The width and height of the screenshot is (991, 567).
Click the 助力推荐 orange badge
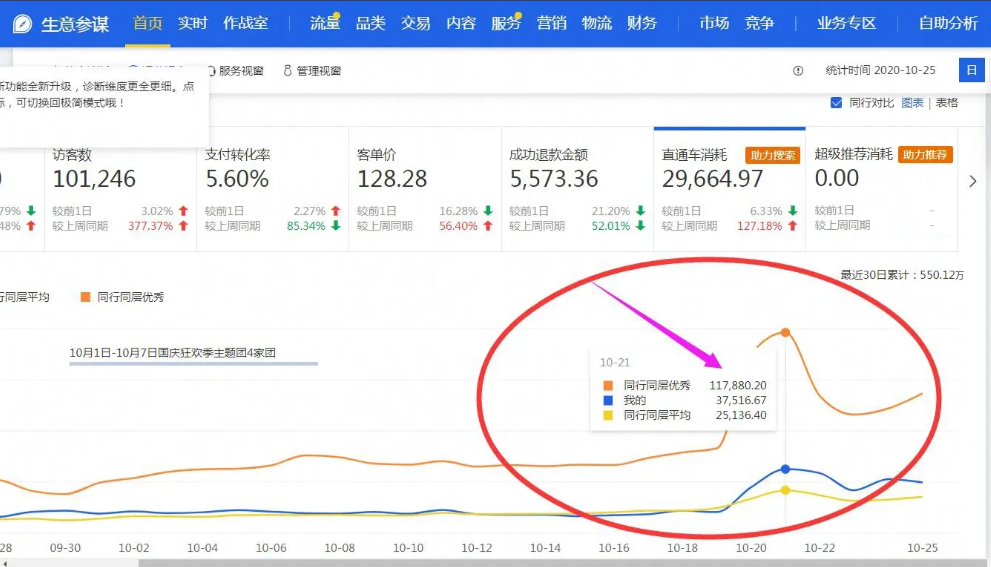pos(925,155)
